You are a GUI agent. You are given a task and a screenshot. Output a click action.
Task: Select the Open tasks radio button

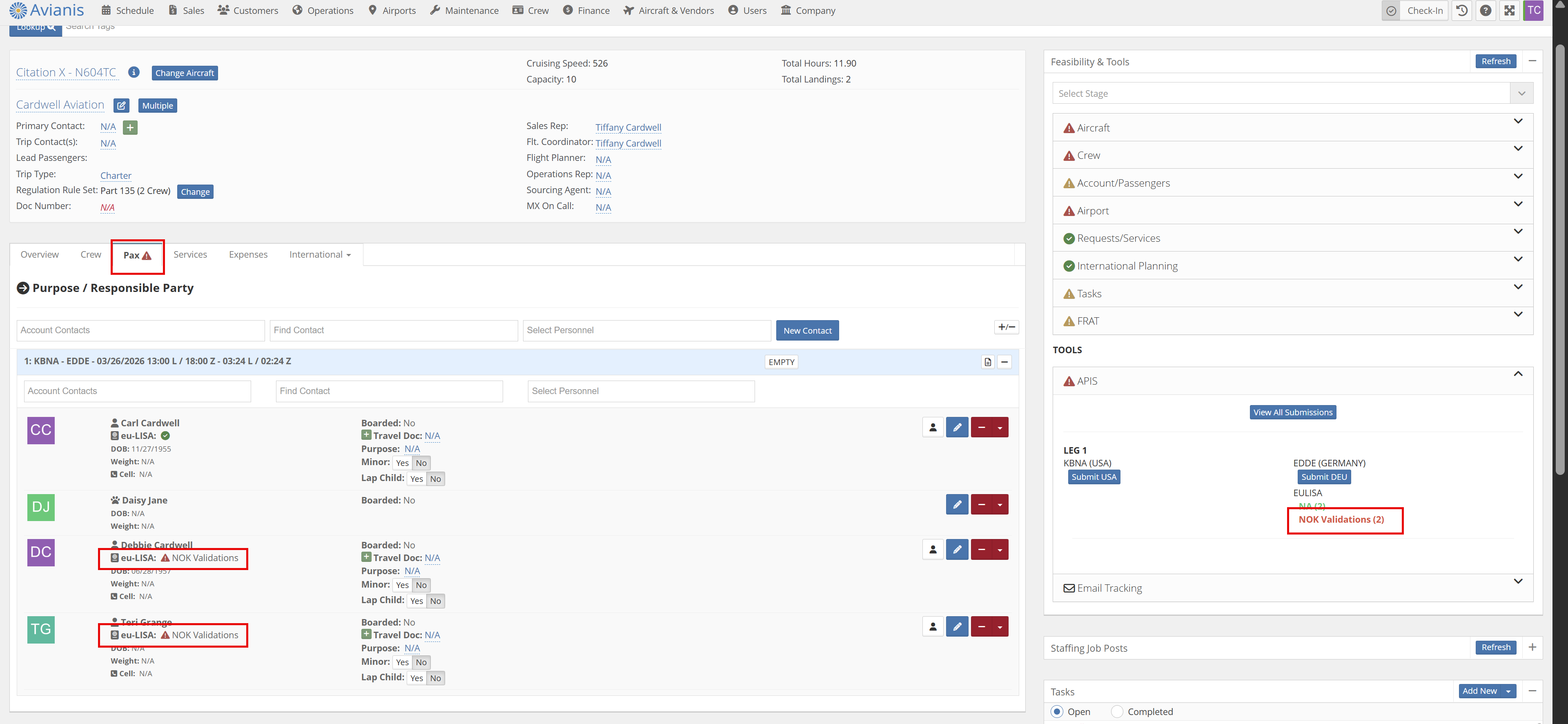pos(1057,711)
